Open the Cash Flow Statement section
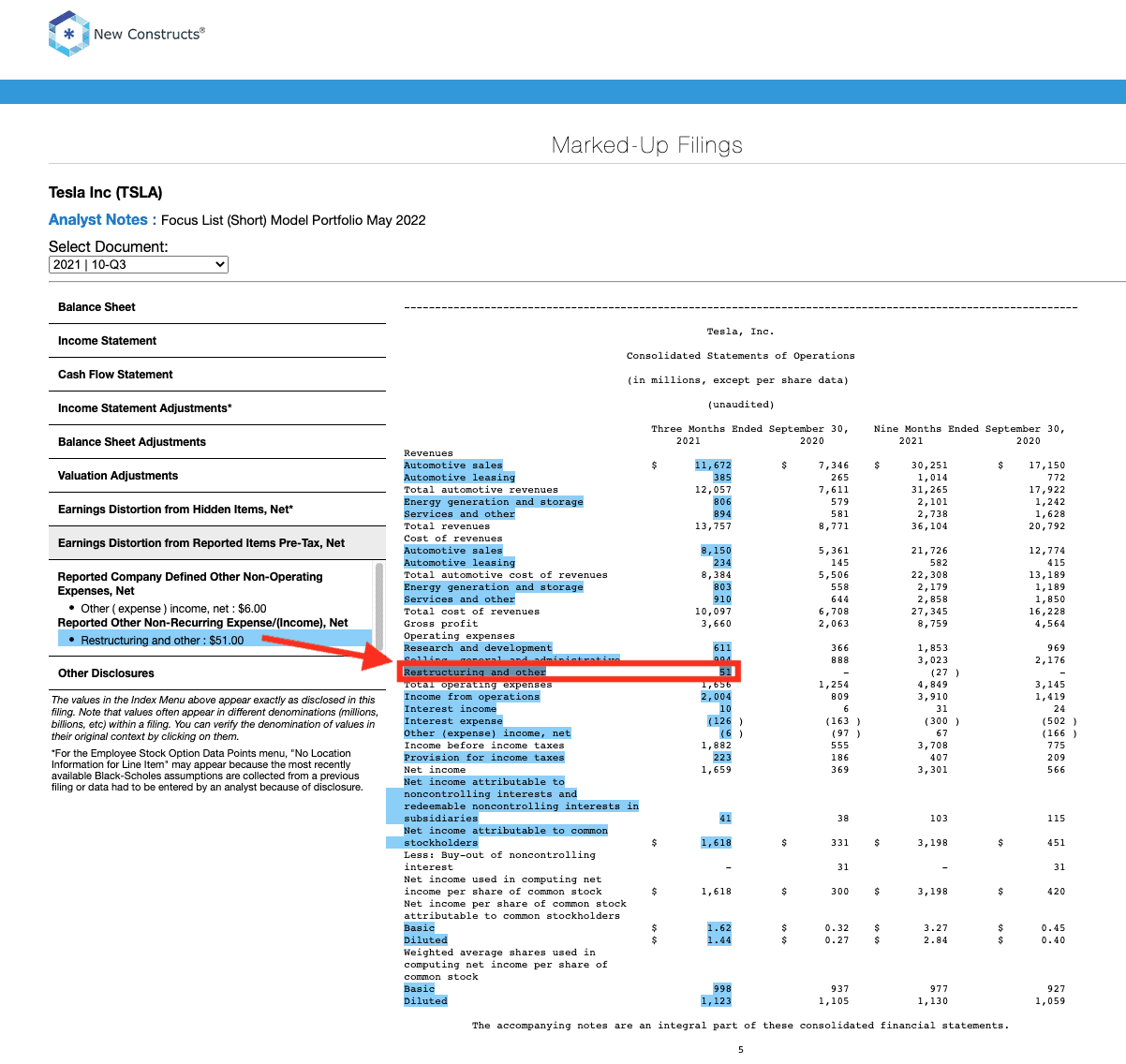The height and width of the screenshot is (1064, 1126). [x=217, y=375]
